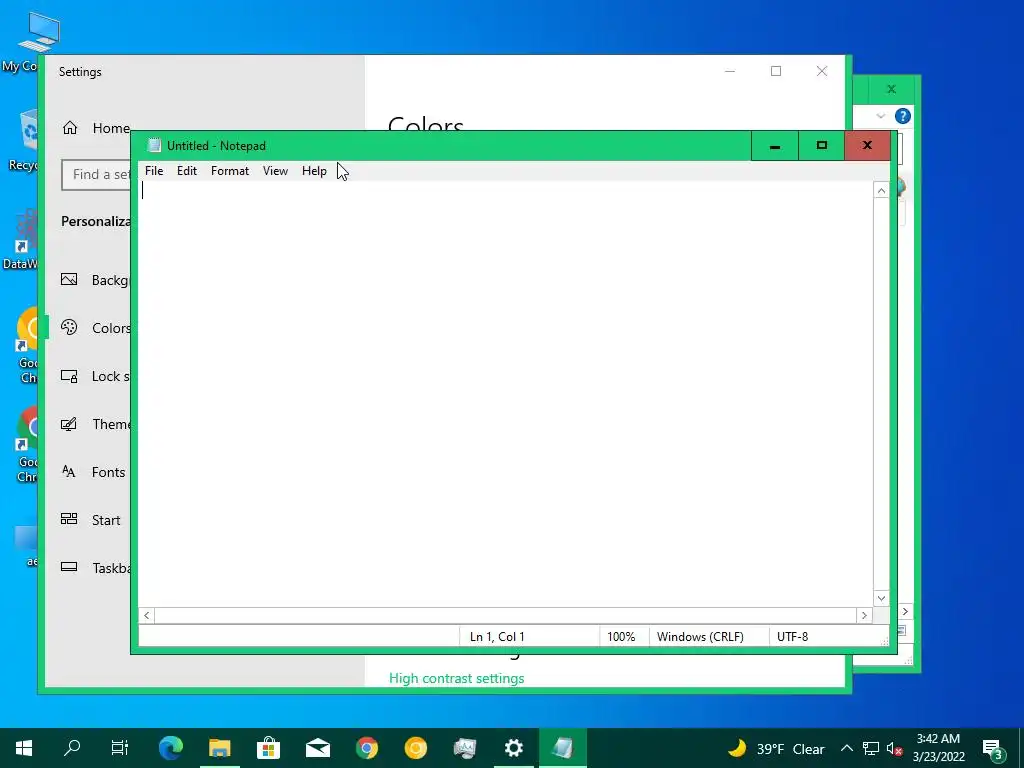Expand the chevron beside help icon

click(x=880, y=116)
